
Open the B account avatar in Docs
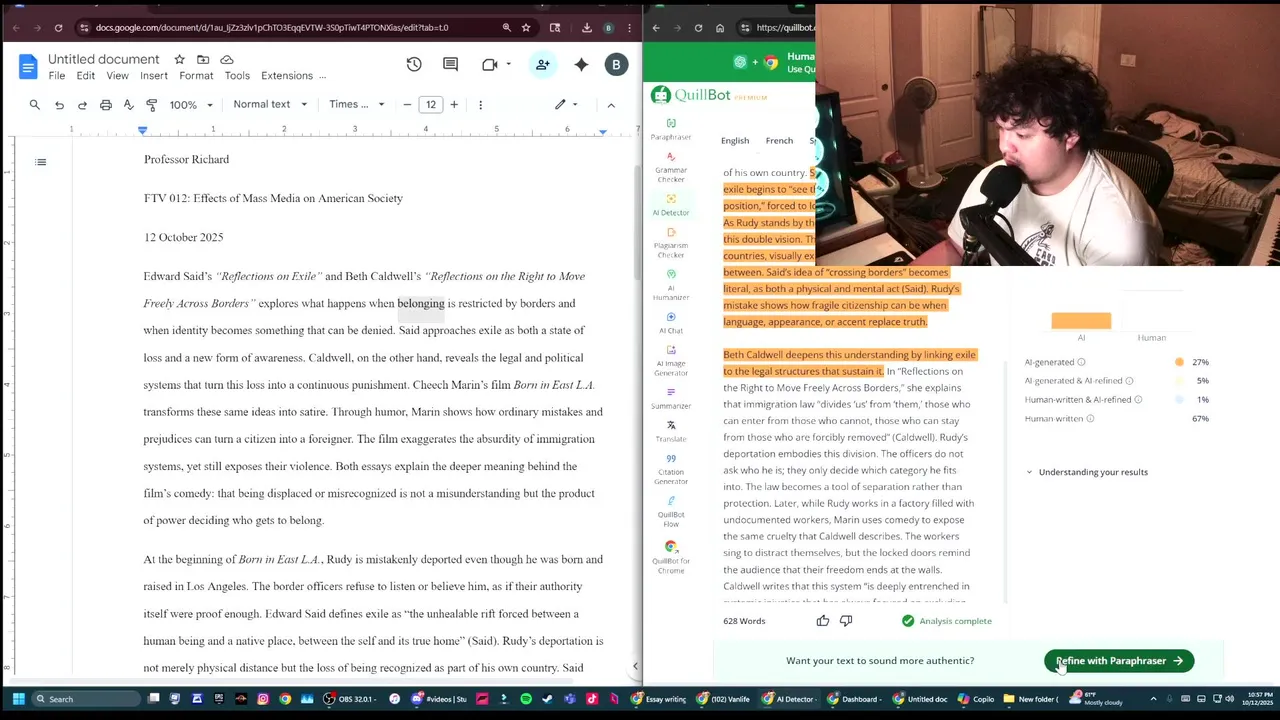coord(616,64)
